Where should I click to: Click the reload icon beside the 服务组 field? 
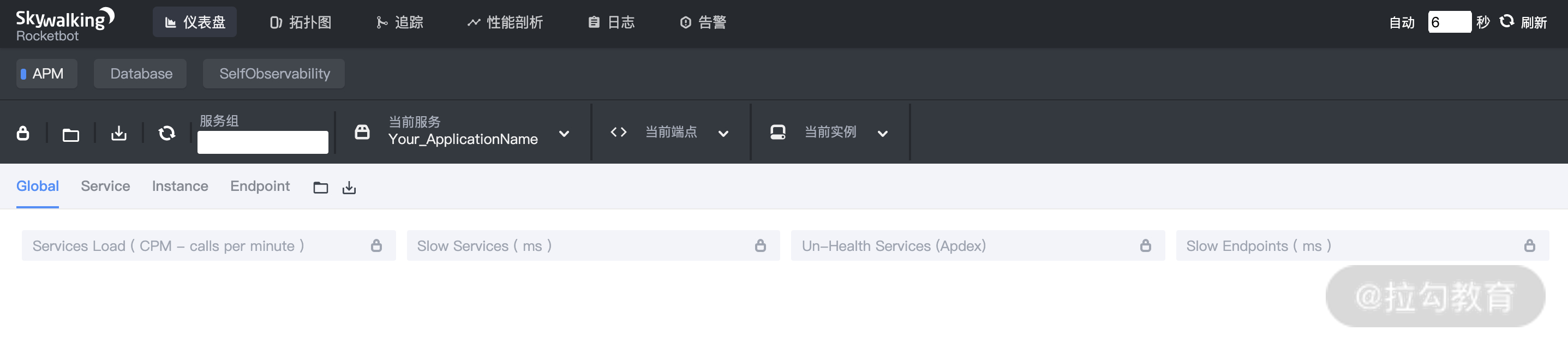pos(167,133)
